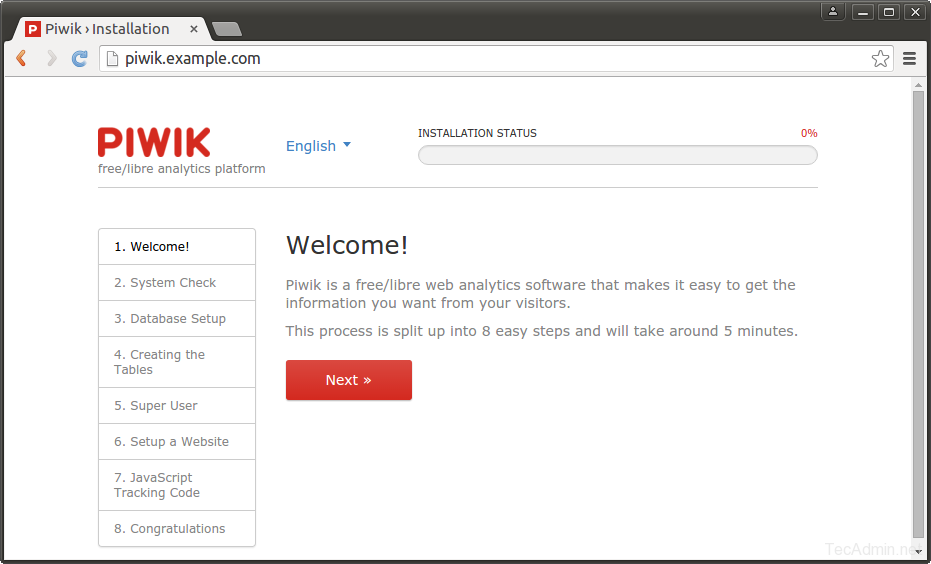Open a new browser tab
This screenshot has height=564, width=931.
(226, 29)
